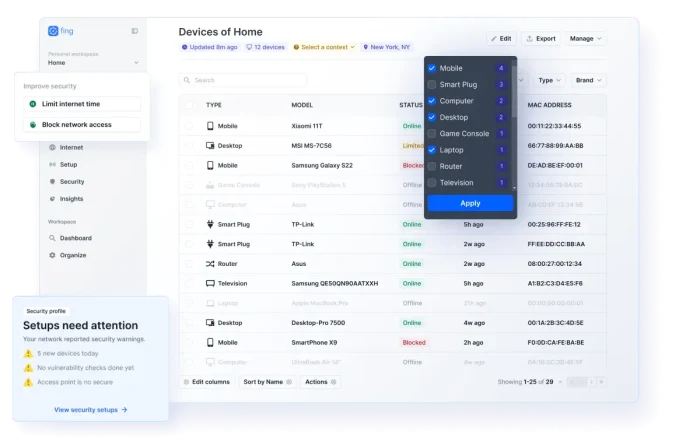This screenshot has width=700, height=438.
Task: Open Organize in the Workspace section
Action: 73,255
